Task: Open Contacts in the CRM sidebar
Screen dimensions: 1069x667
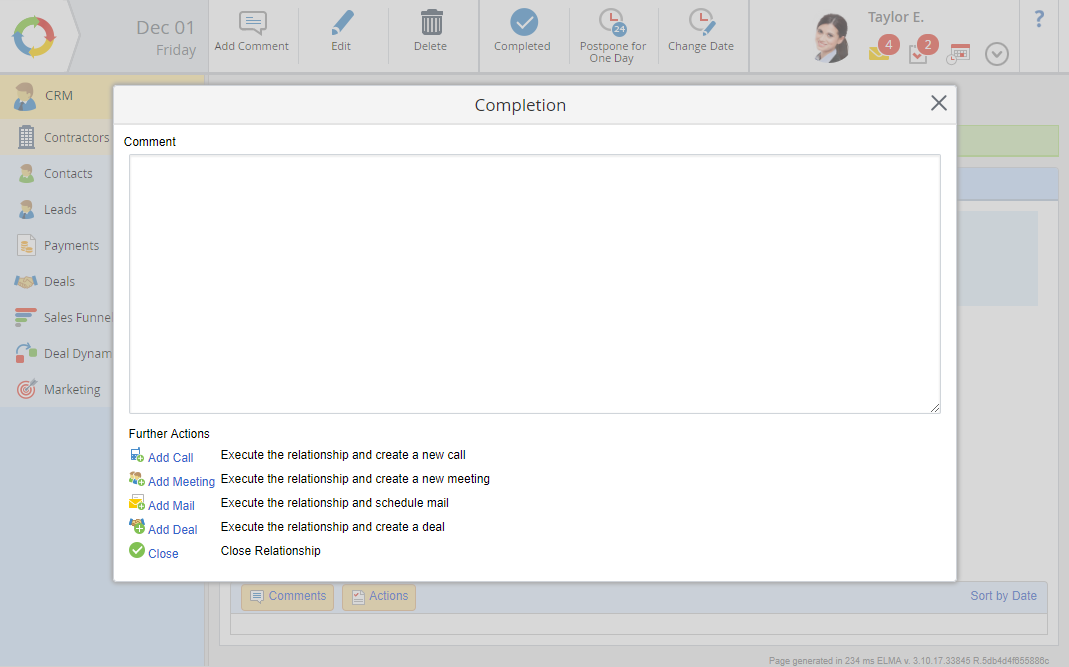Action: click(x=68, y=174)
